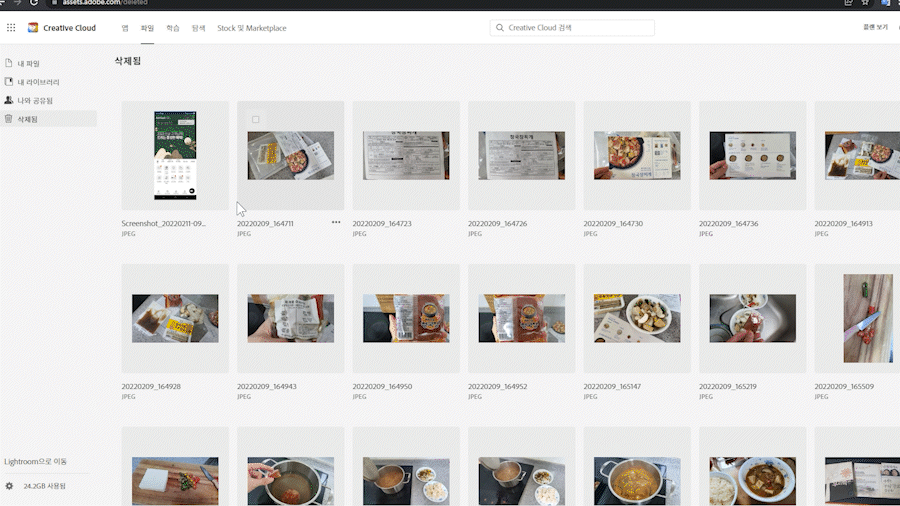
Task: Click the 20220209_164723 file name label
Action: tap(382, 223)
